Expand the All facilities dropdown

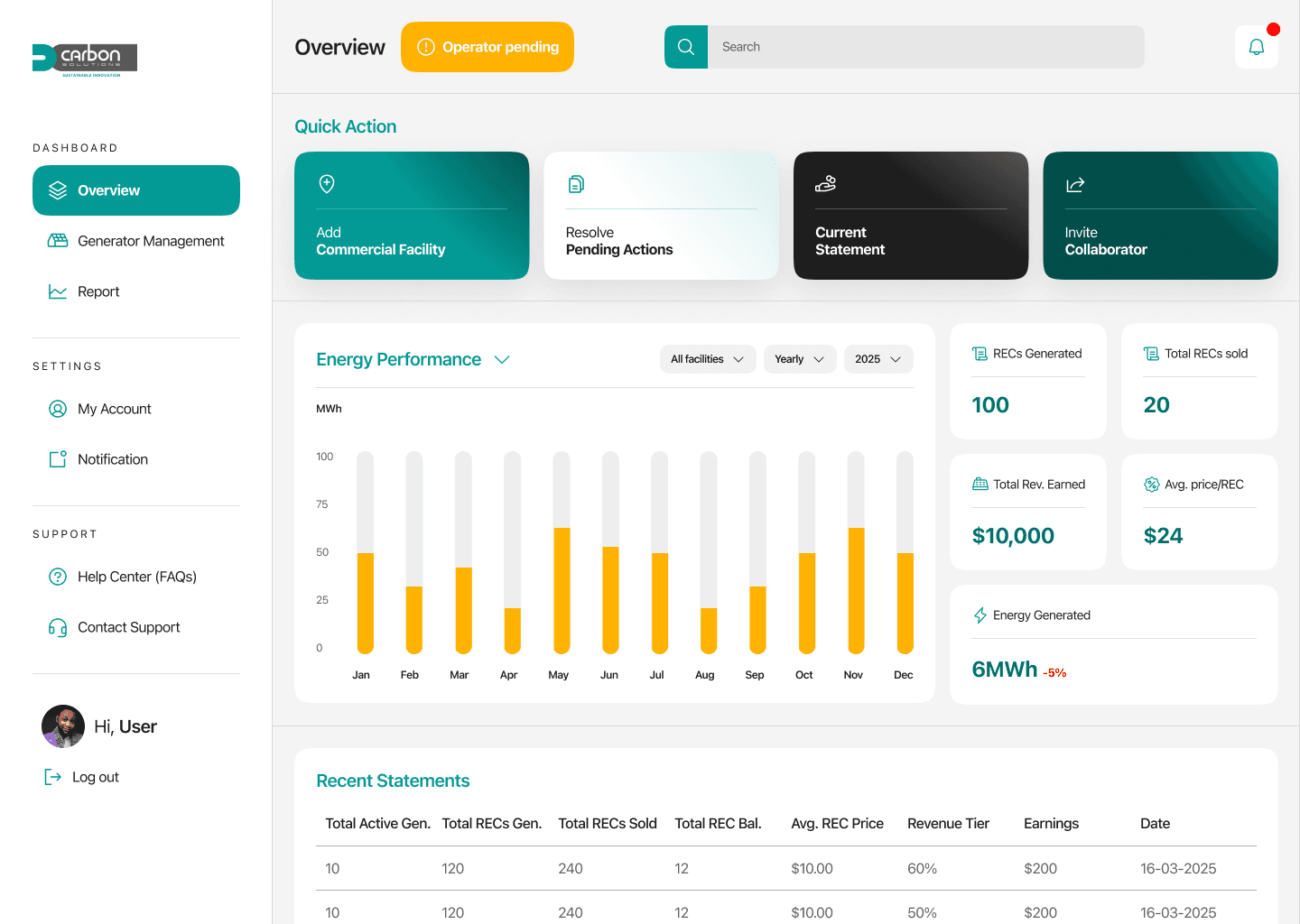[x=708, y=358]
